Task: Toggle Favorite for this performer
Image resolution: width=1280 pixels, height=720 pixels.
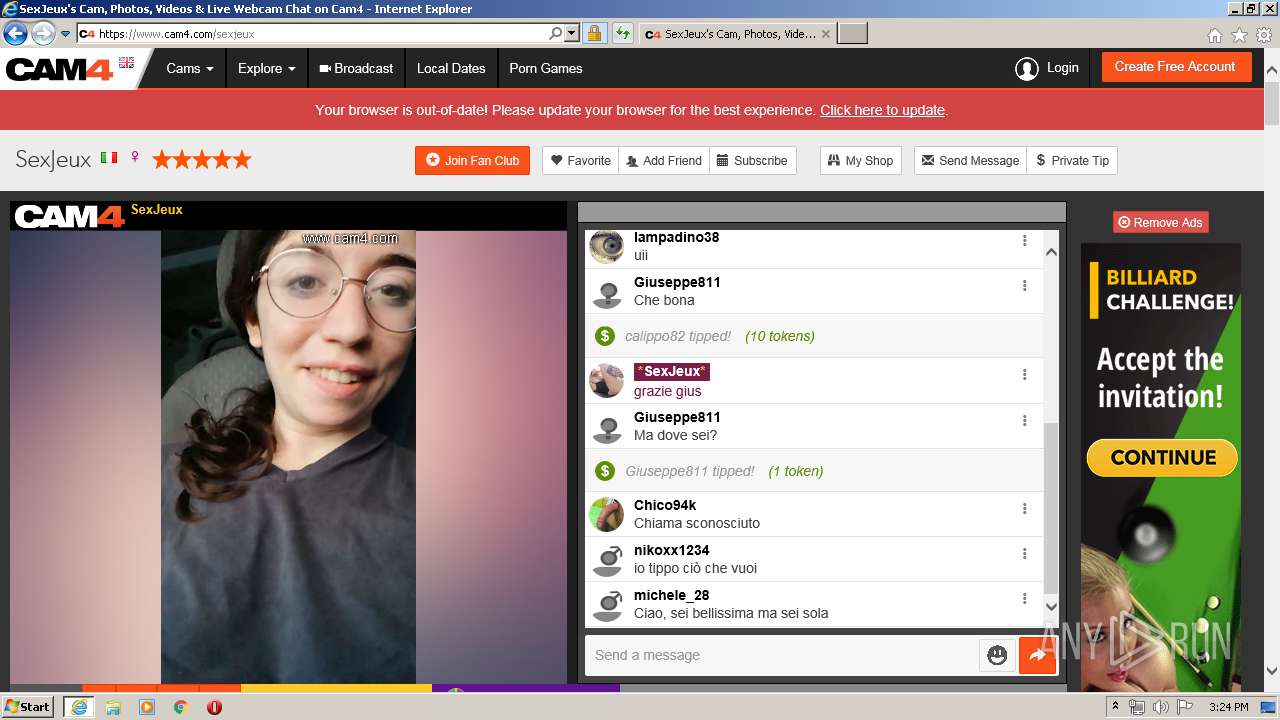Action: click(x=581, y=160)
